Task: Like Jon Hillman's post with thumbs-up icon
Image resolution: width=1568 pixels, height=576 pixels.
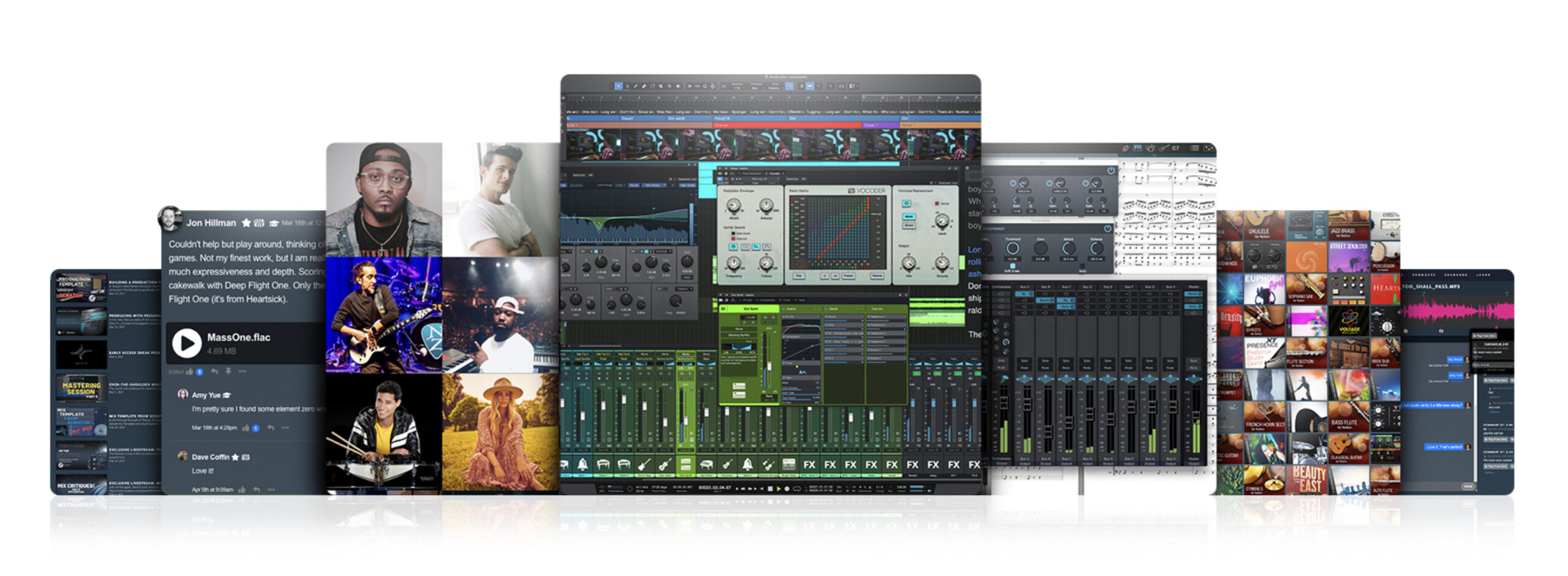Action: (189, 371)
